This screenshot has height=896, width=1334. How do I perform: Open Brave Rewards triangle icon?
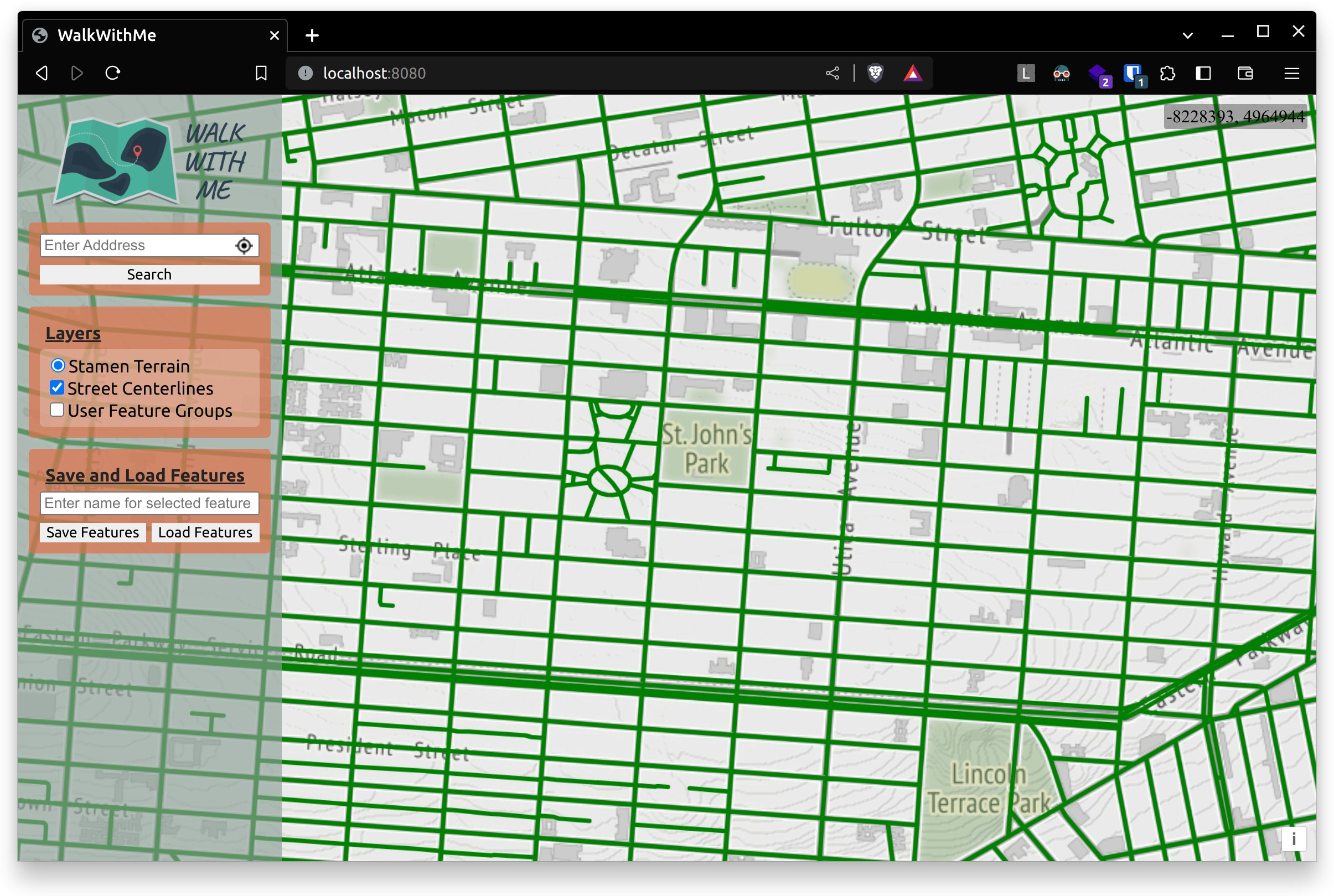[x=913, y=73]
